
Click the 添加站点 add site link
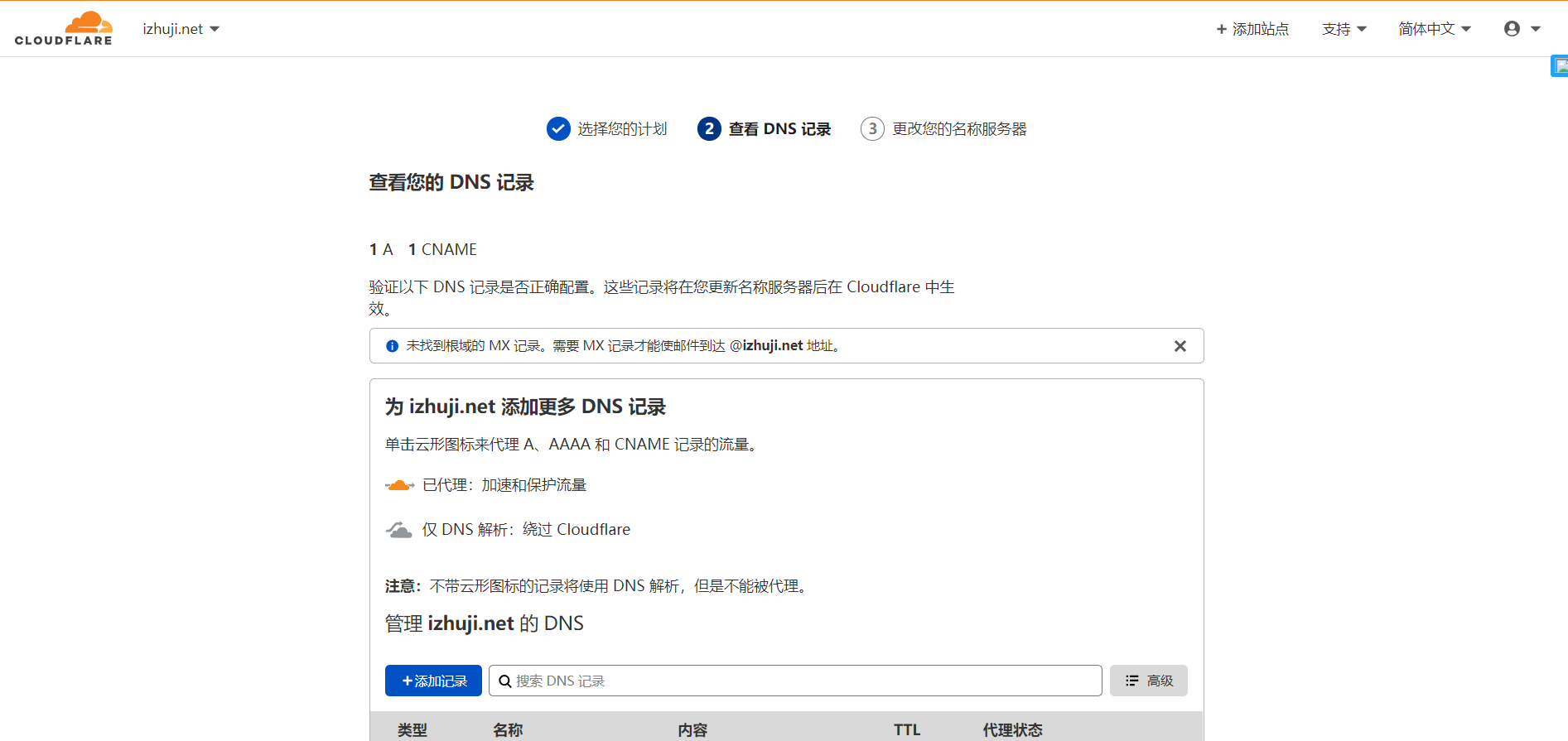[1252, 29]
